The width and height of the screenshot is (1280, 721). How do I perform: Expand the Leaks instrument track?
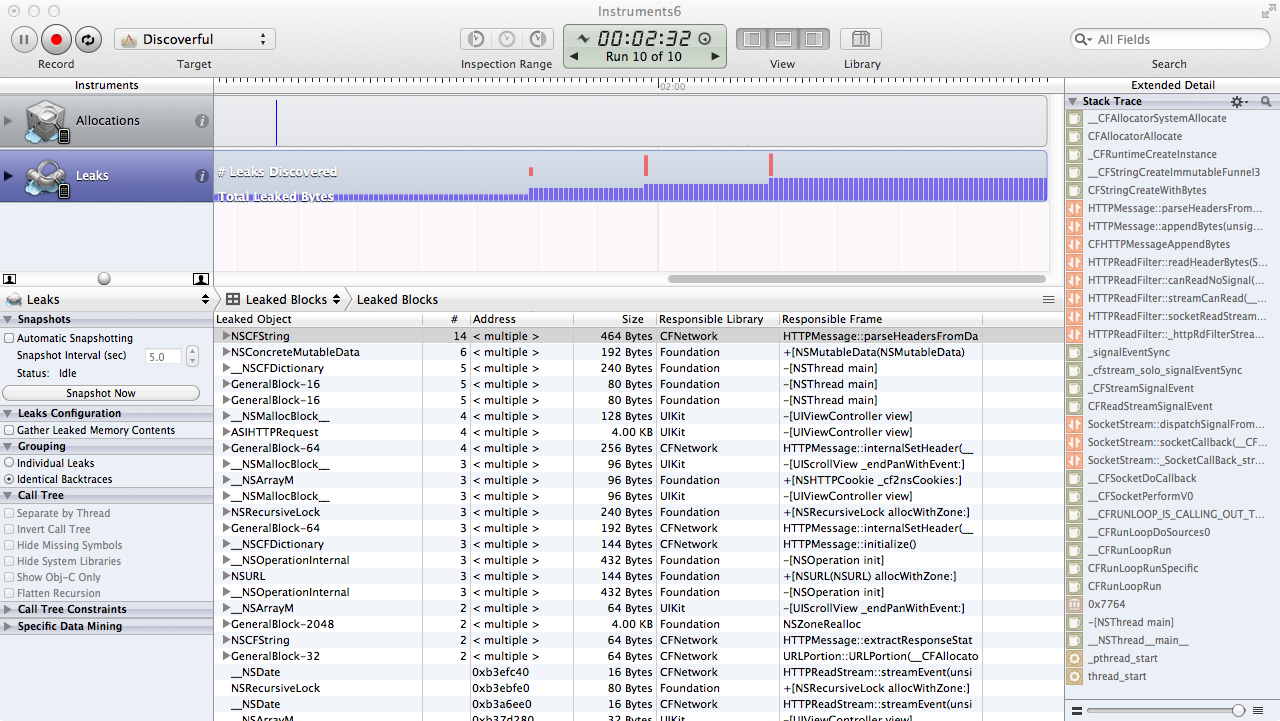pos(9,176)
